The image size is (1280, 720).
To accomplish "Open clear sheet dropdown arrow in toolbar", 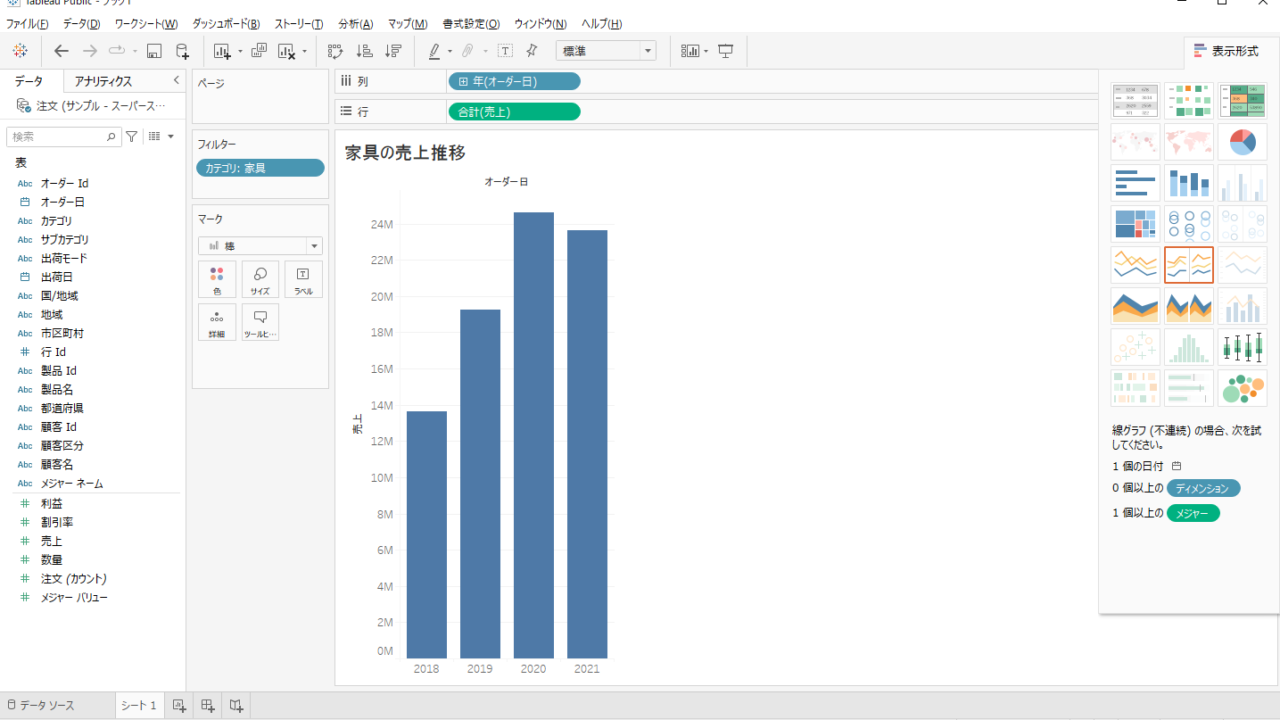I will 306,51.
